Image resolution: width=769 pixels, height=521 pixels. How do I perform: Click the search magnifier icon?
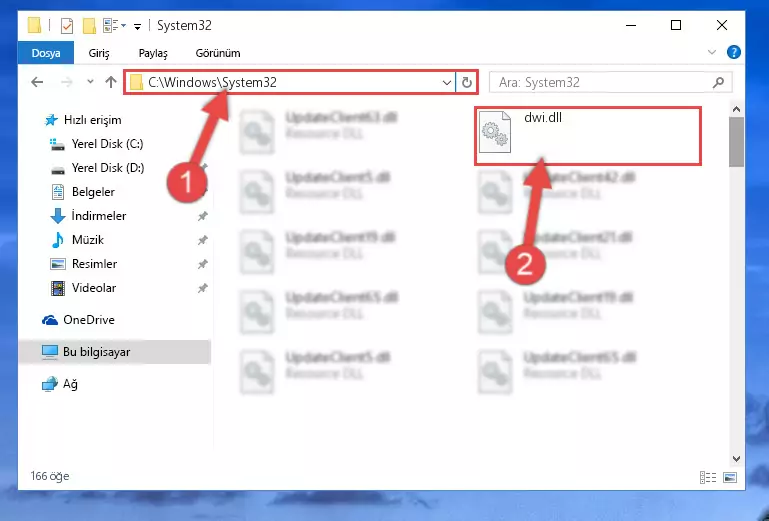[x=718, y=82]
